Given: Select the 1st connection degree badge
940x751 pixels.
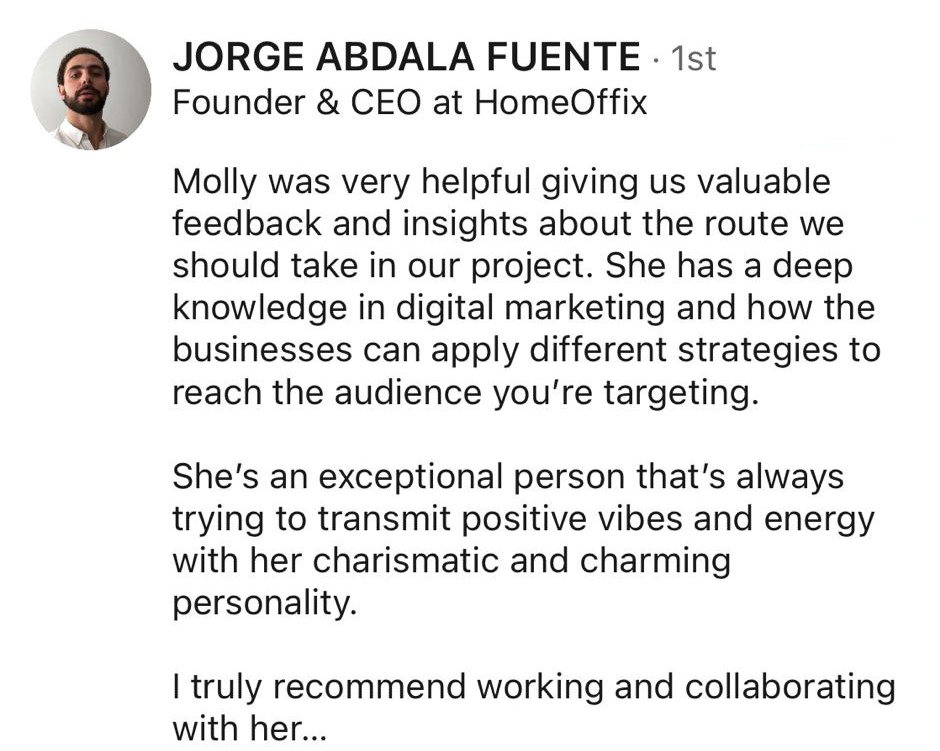Looking at the screenshot, I should [693, 58].
